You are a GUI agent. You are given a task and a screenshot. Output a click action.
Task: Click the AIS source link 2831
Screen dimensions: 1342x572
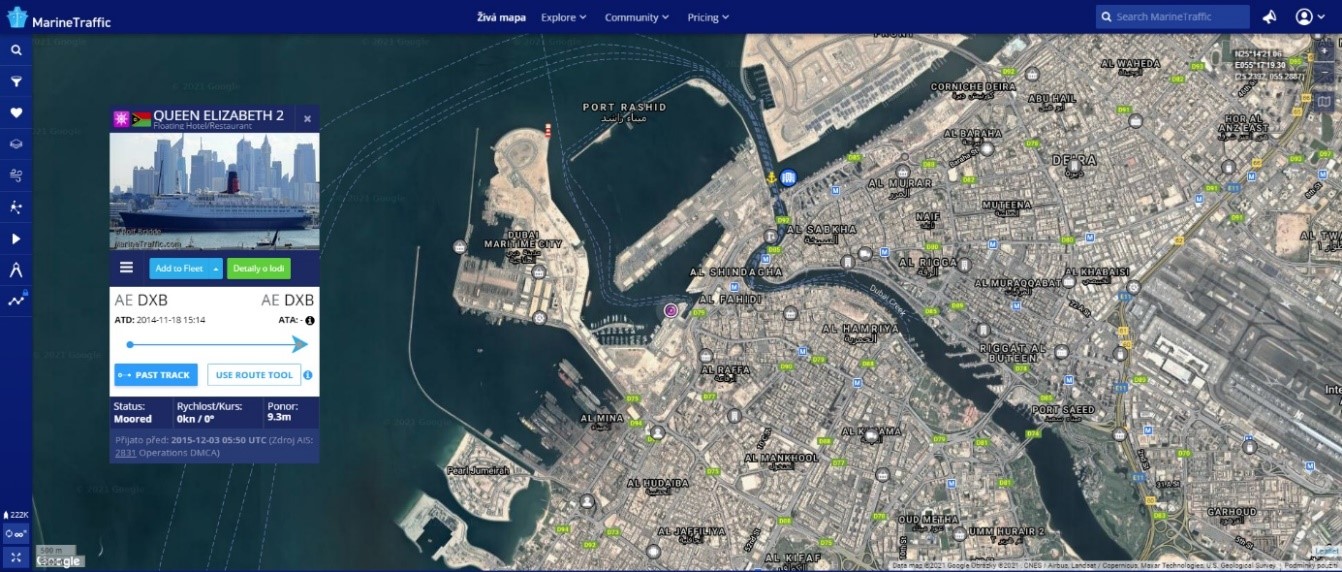(x=125, y=453)
